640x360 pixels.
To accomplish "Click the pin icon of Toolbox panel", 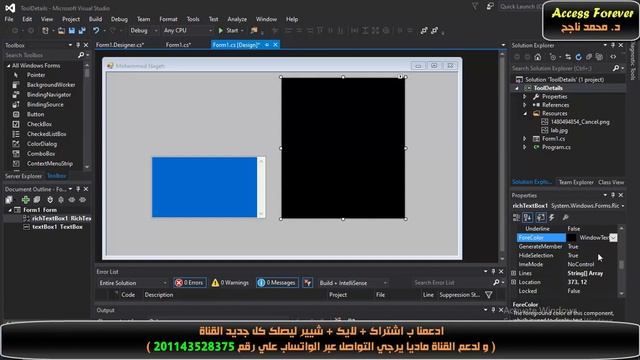I will (x=78, y=45).
